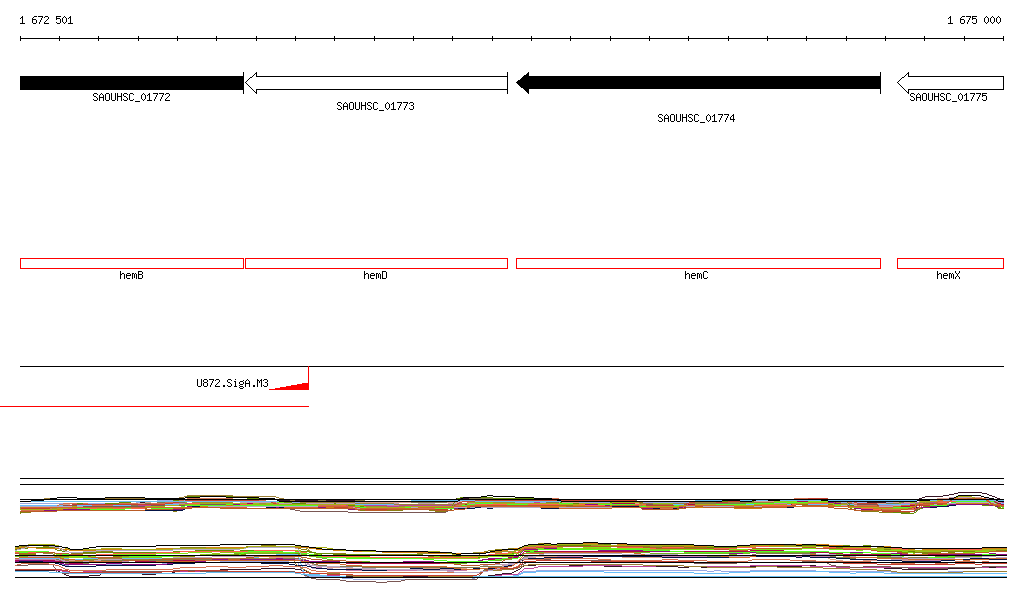Open the SAOUHSC_01773 locus label
1024x611 pixels.
coord(375,106)
